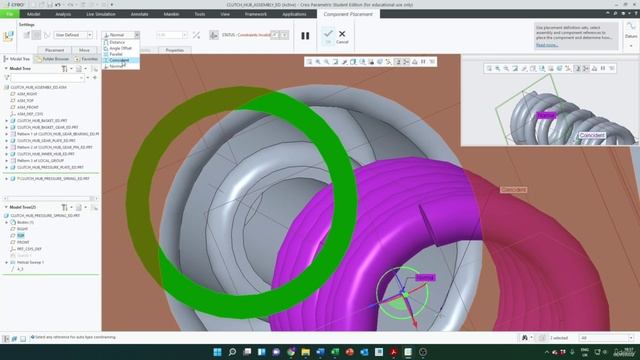Open the Framework ribbon tab
Image resolution: width=640 pixels, height=360 pixels.
[256, 14]
